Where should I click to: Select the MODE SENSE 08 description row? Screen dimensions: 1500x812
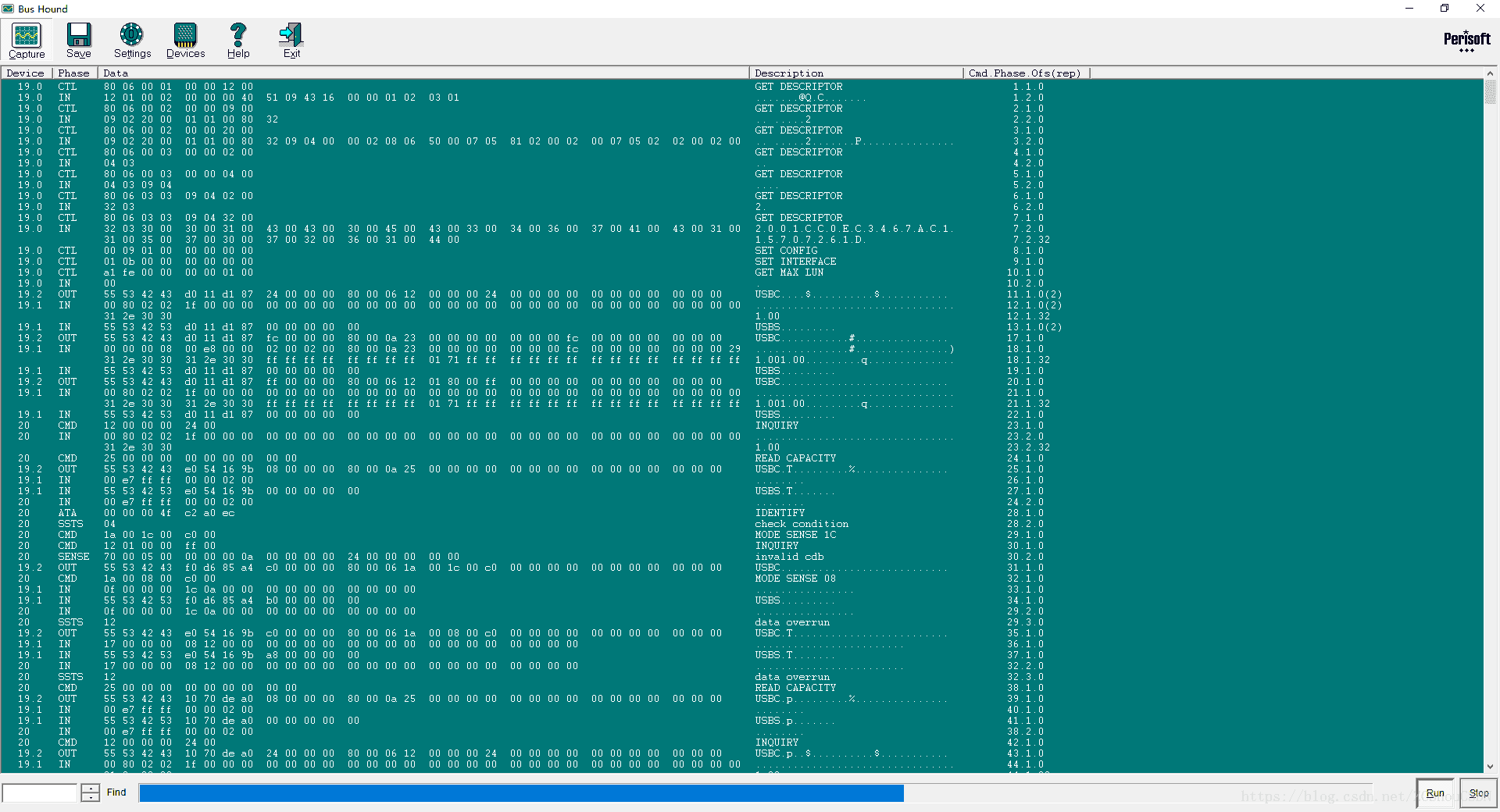tap(795, 579)
